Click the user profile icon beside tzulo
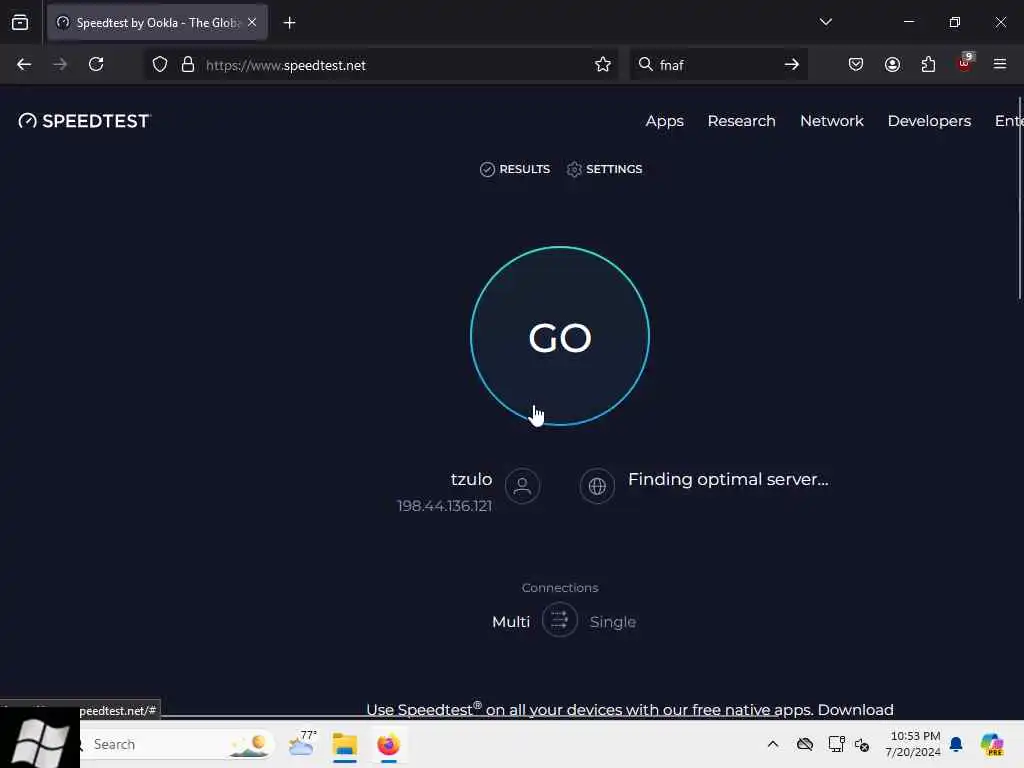 click(x=522, y=486)
